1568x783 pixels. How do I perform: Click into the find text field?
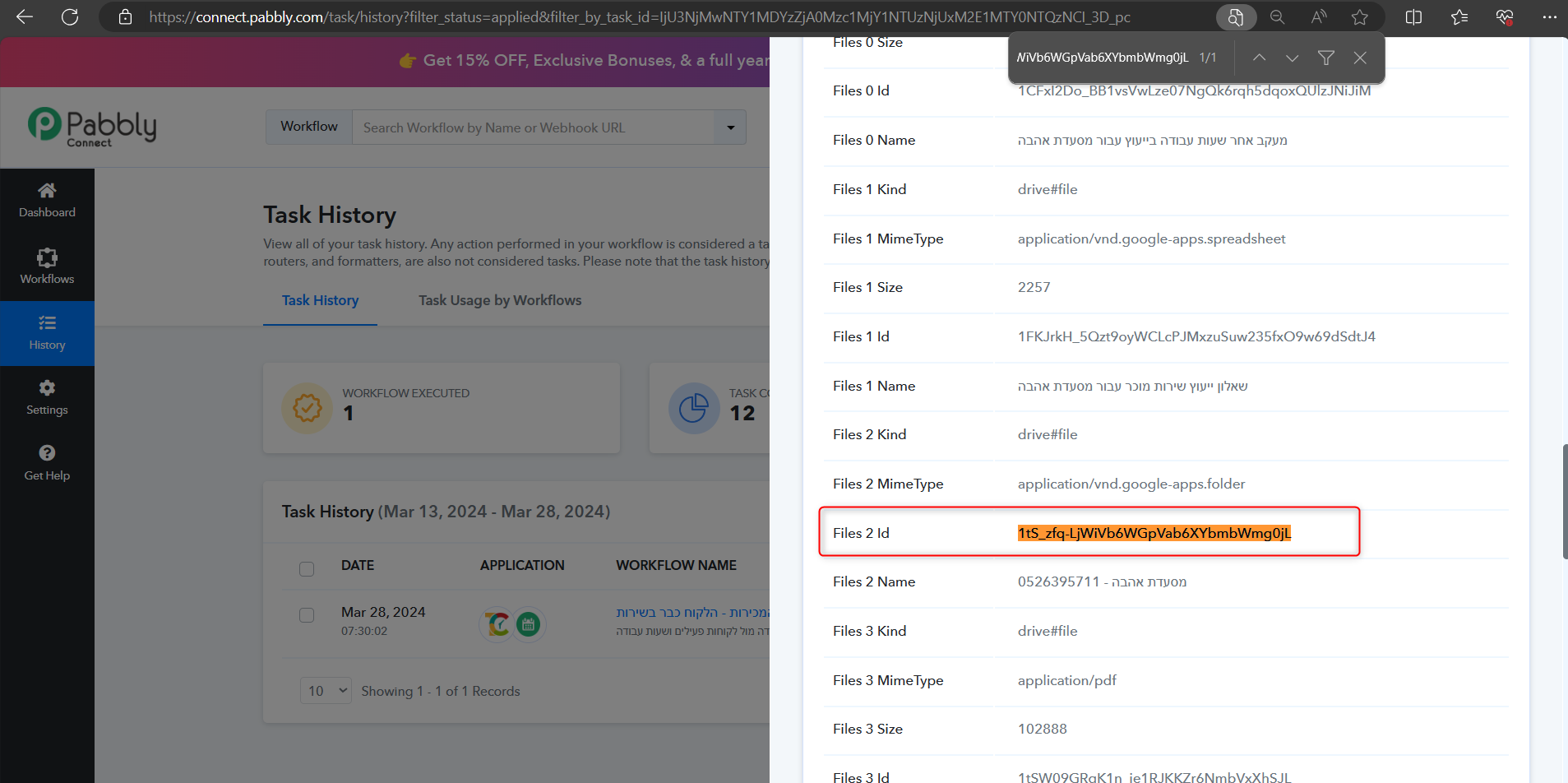[1103, 58]
